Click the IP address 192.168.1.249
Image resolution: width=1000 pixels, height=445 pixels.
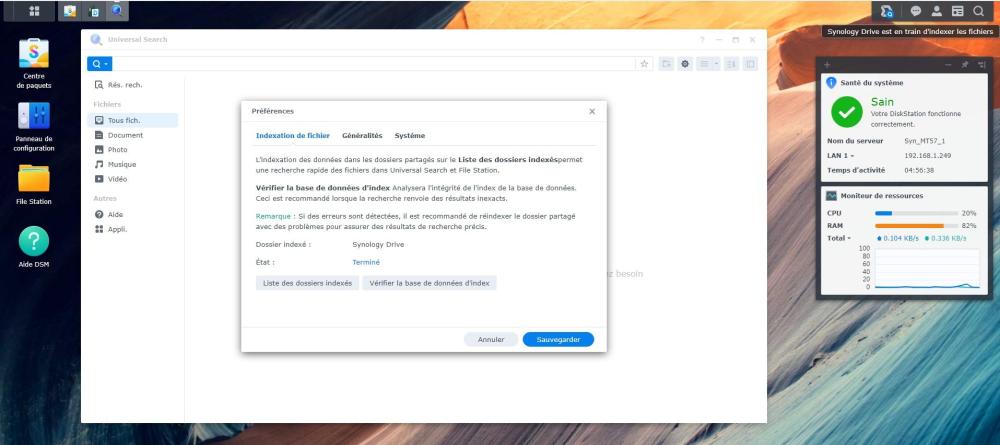tap(928, 156)
